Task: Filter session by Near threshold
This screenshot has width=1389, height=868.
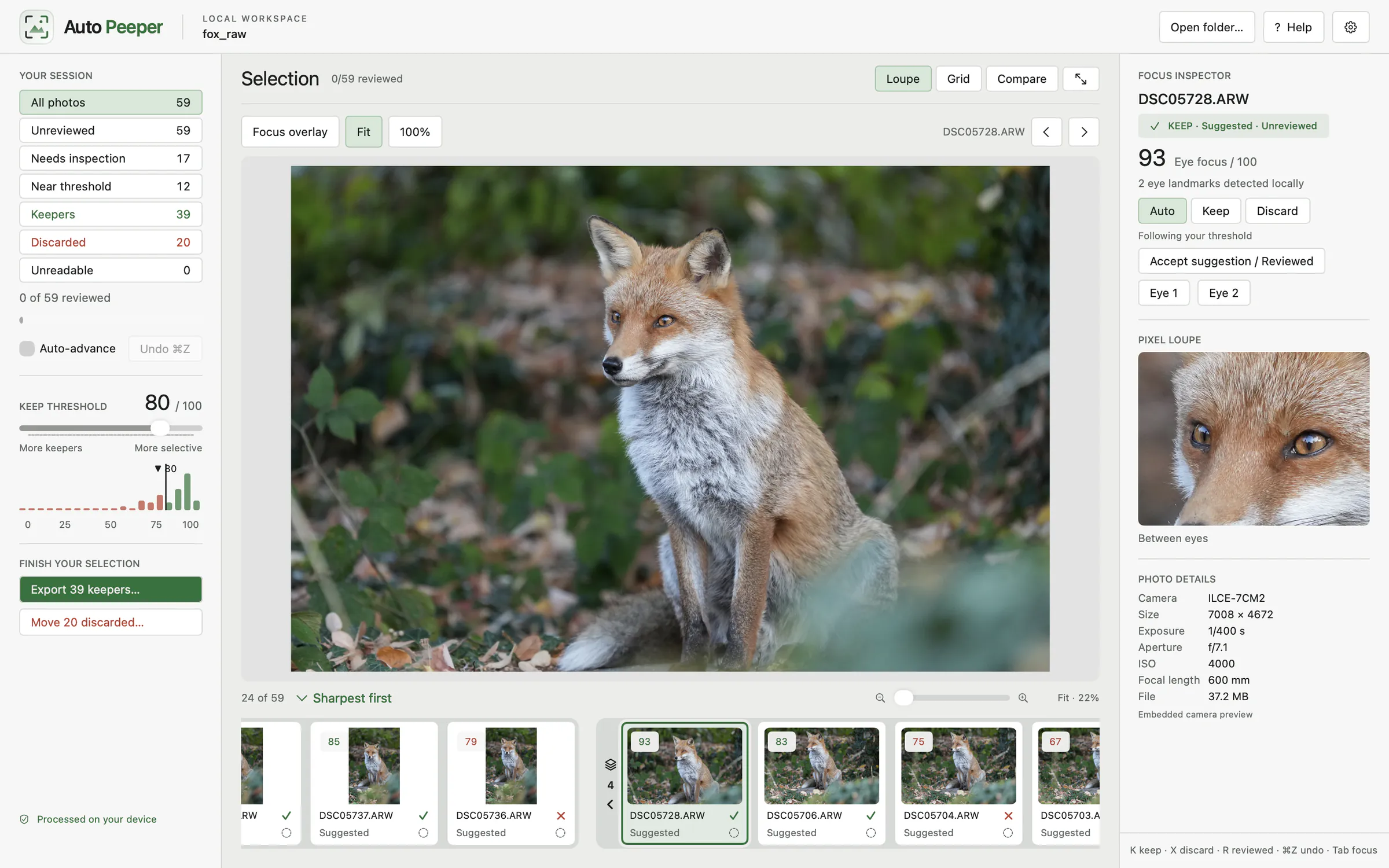Action: pyautogui.click(x=111, y=186)
